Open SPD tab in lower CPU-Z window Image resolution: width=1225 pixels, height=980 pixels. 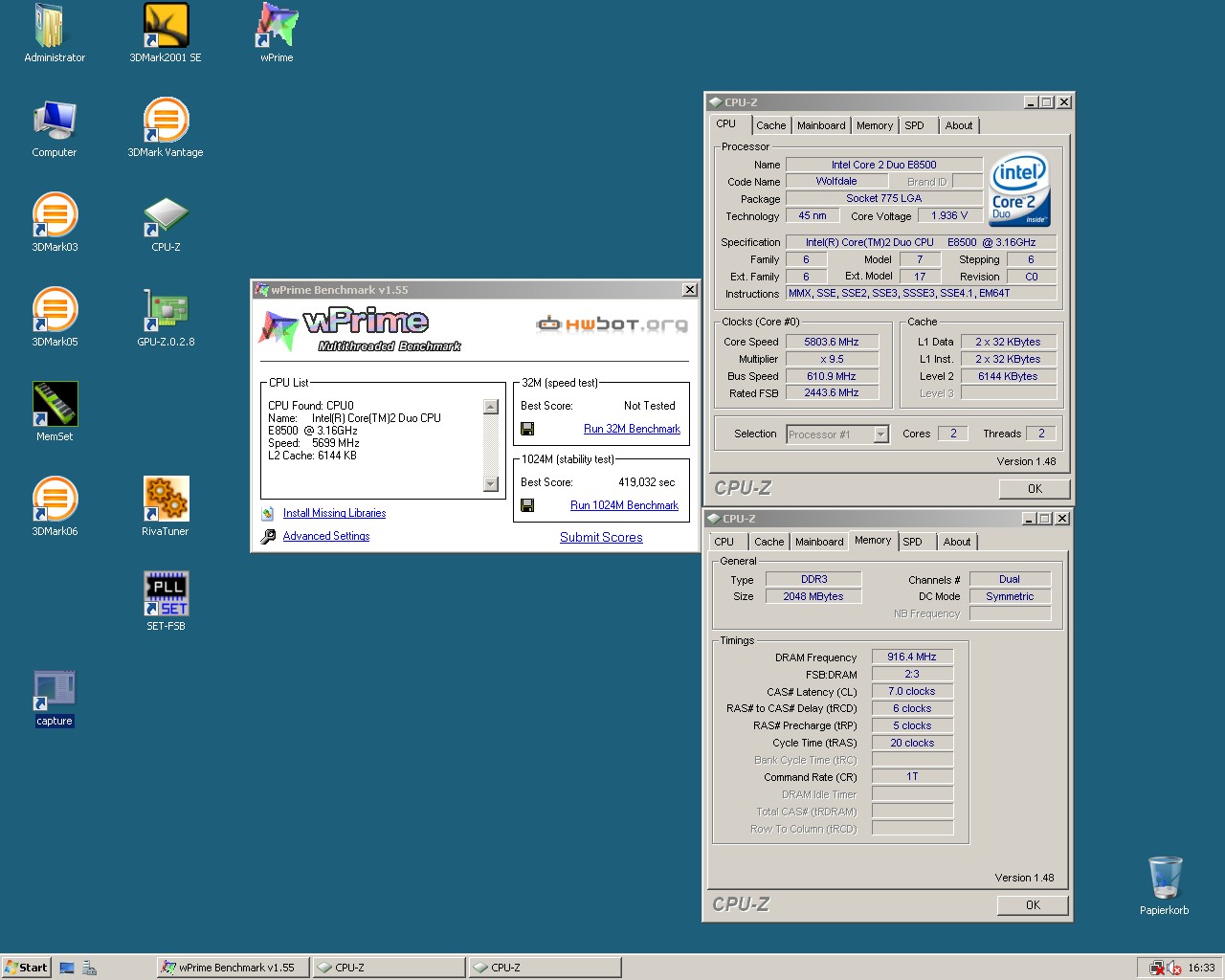click(x=913, y=542)
